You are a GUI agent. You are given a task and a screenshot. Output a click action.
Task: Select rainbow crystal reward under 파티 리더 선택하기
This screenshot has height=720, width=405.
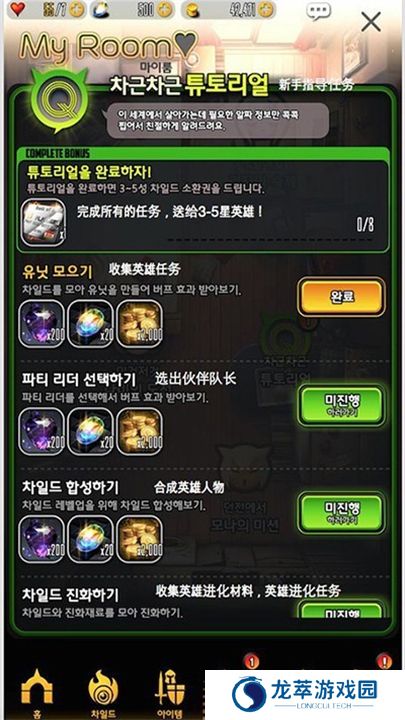[x=90, y=432]
